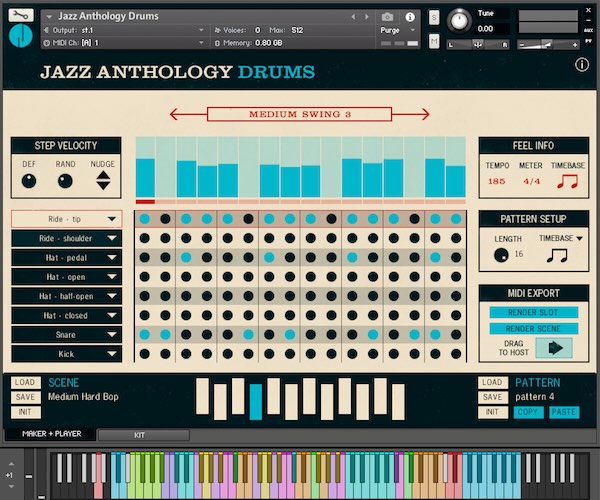Toggle the Mute M button
600x500 pixels.
434,41
